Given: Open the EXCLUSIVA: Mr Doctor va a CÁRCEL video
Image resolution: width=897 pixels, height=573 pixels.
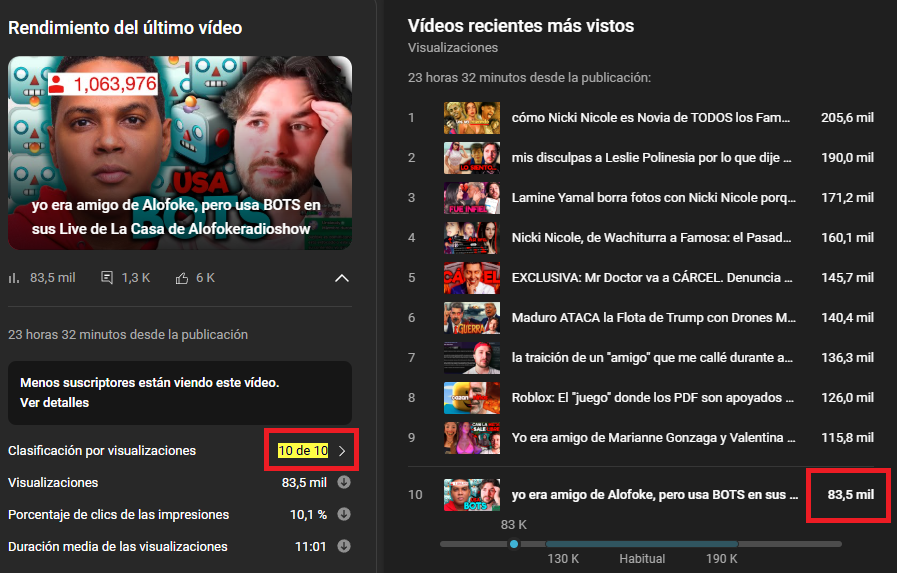Looking at the screenshot, I should coord(652,278).
